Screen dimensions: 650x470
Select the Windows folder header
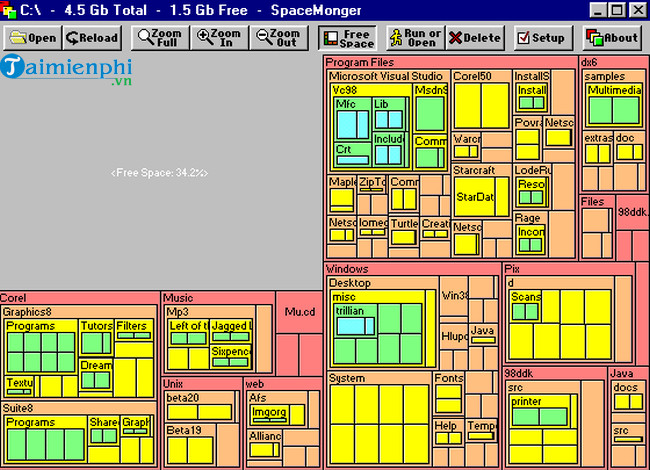[348, 269]
